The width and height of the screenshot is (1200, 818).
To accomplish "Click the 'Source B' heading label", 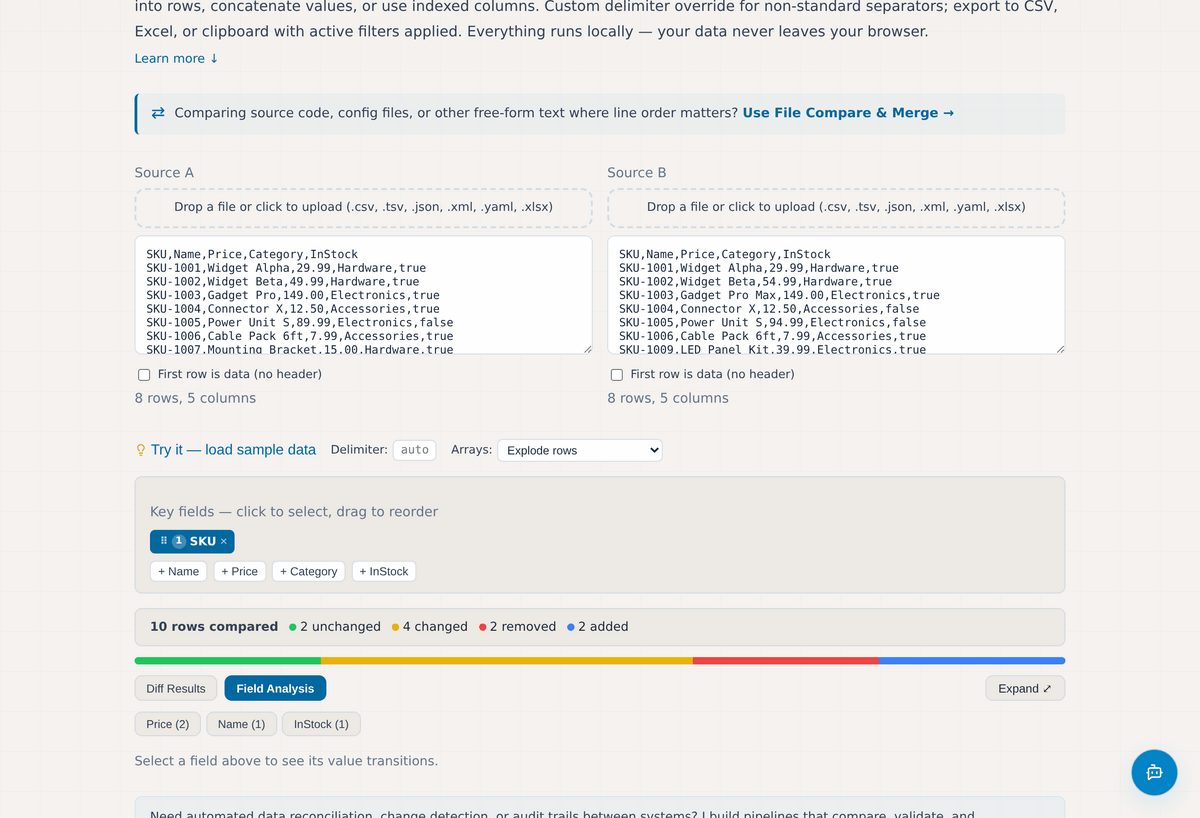I will point(637,173).
